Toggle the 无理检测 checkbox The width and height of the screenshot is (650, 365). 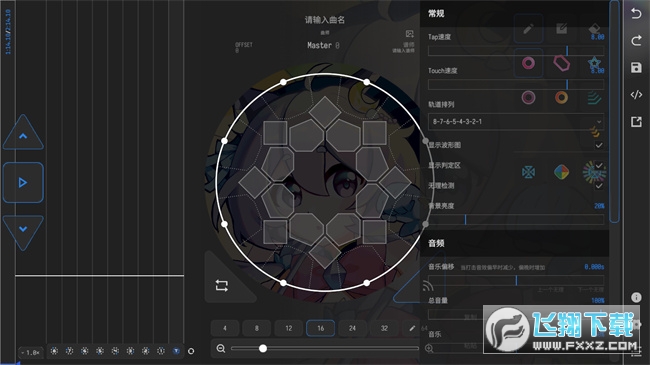tap(599, 186)
